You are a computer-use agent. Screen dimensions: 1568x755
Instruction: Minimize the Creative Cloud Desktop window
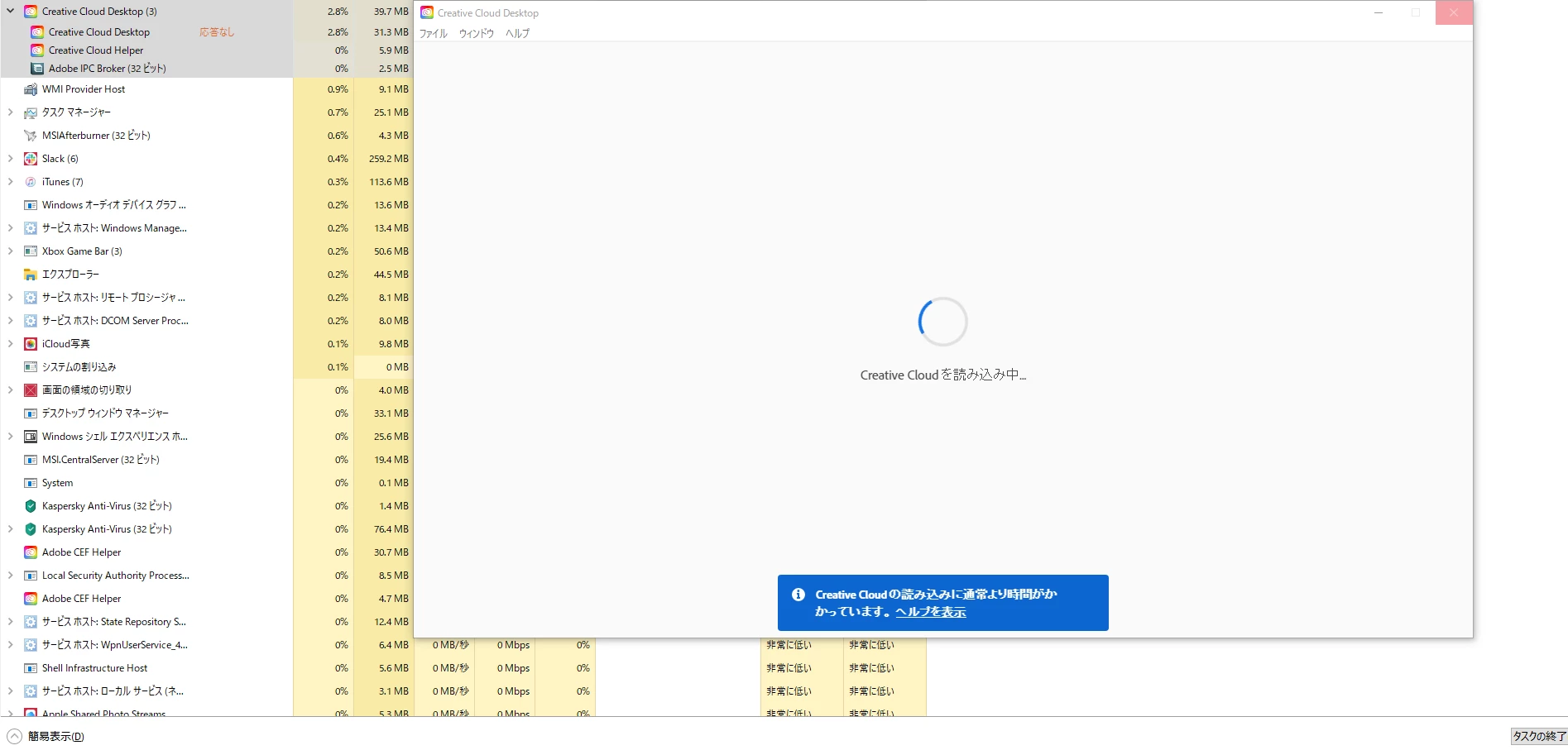tap(1379, 12)
